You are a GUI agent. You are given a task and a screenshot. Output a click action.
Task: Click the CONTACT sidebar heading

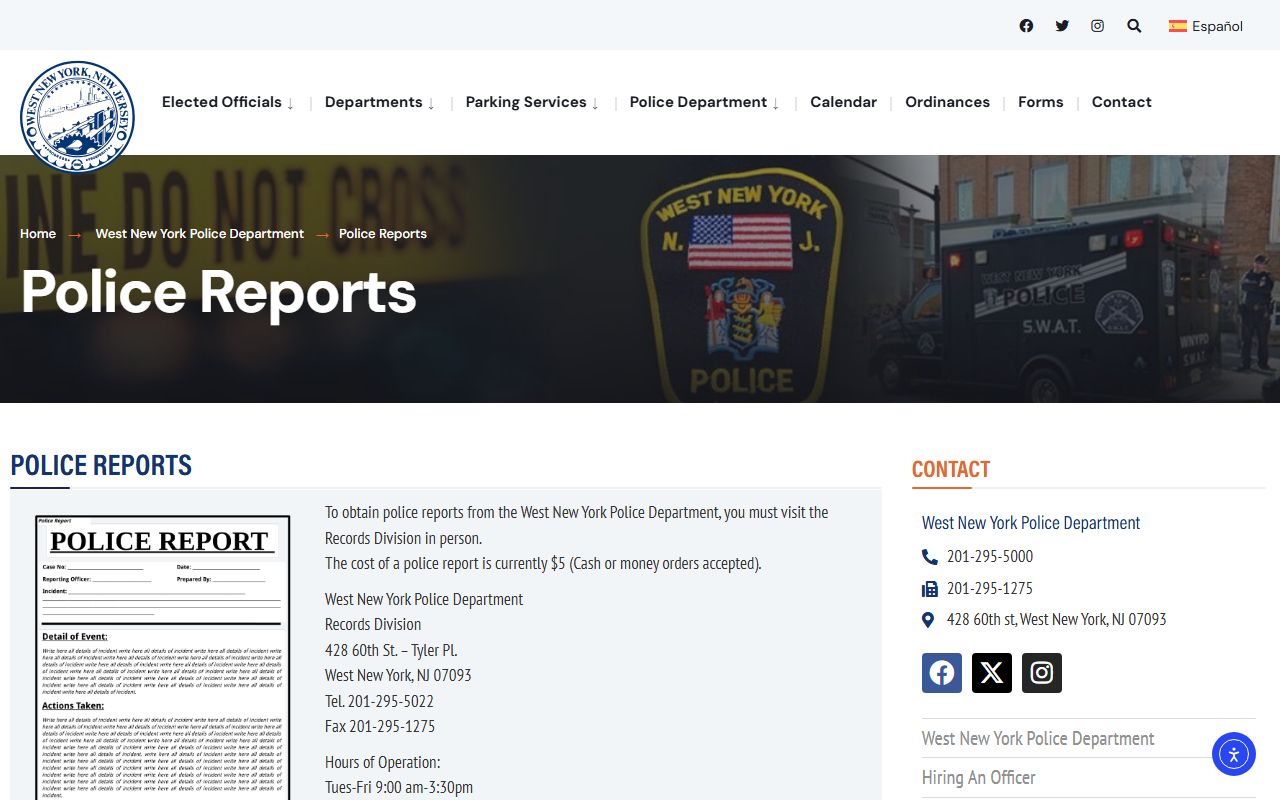point(951,469)
